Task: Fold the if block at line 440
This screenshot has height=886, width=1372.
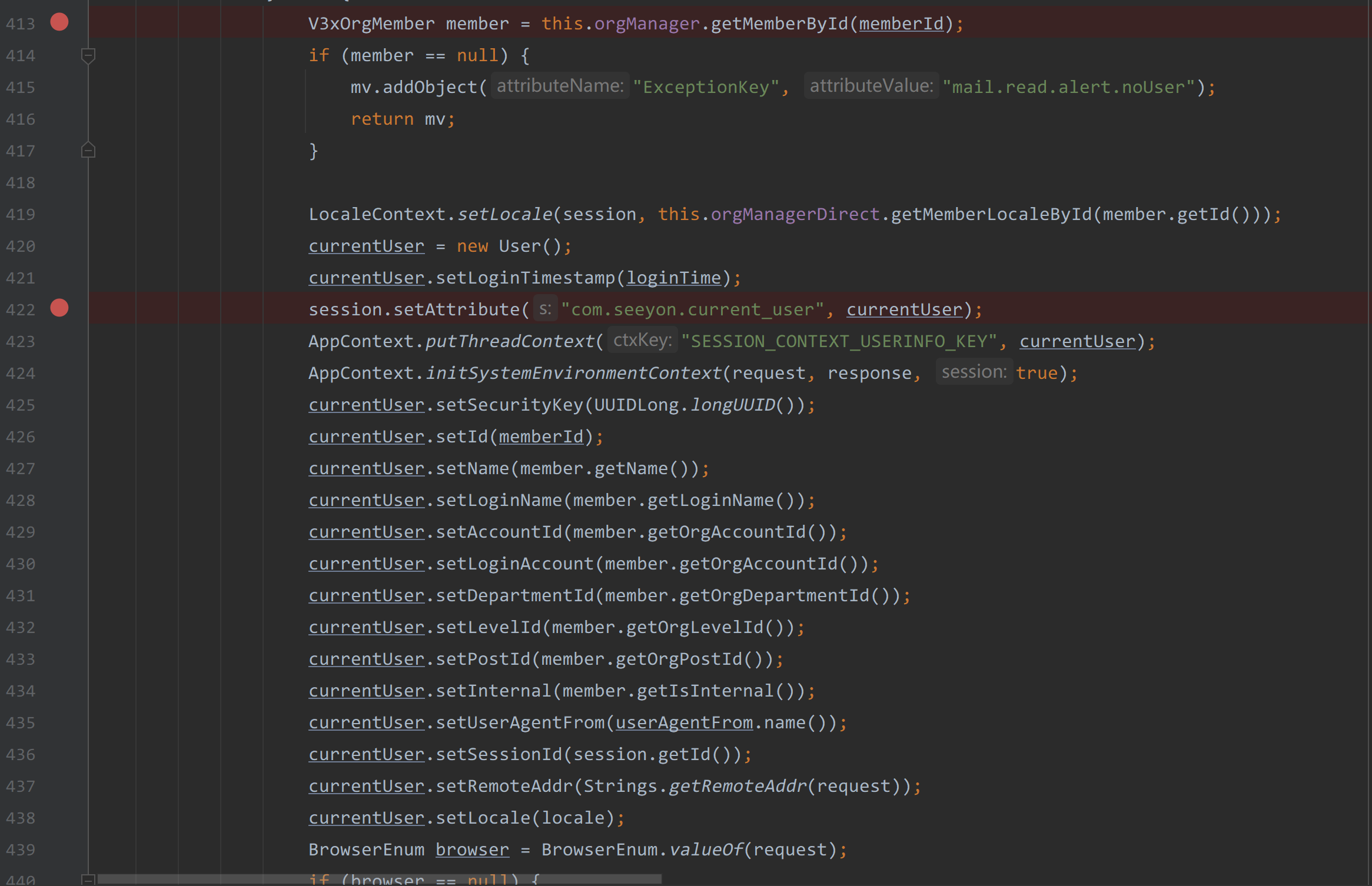Action: [x=88, y=880]
